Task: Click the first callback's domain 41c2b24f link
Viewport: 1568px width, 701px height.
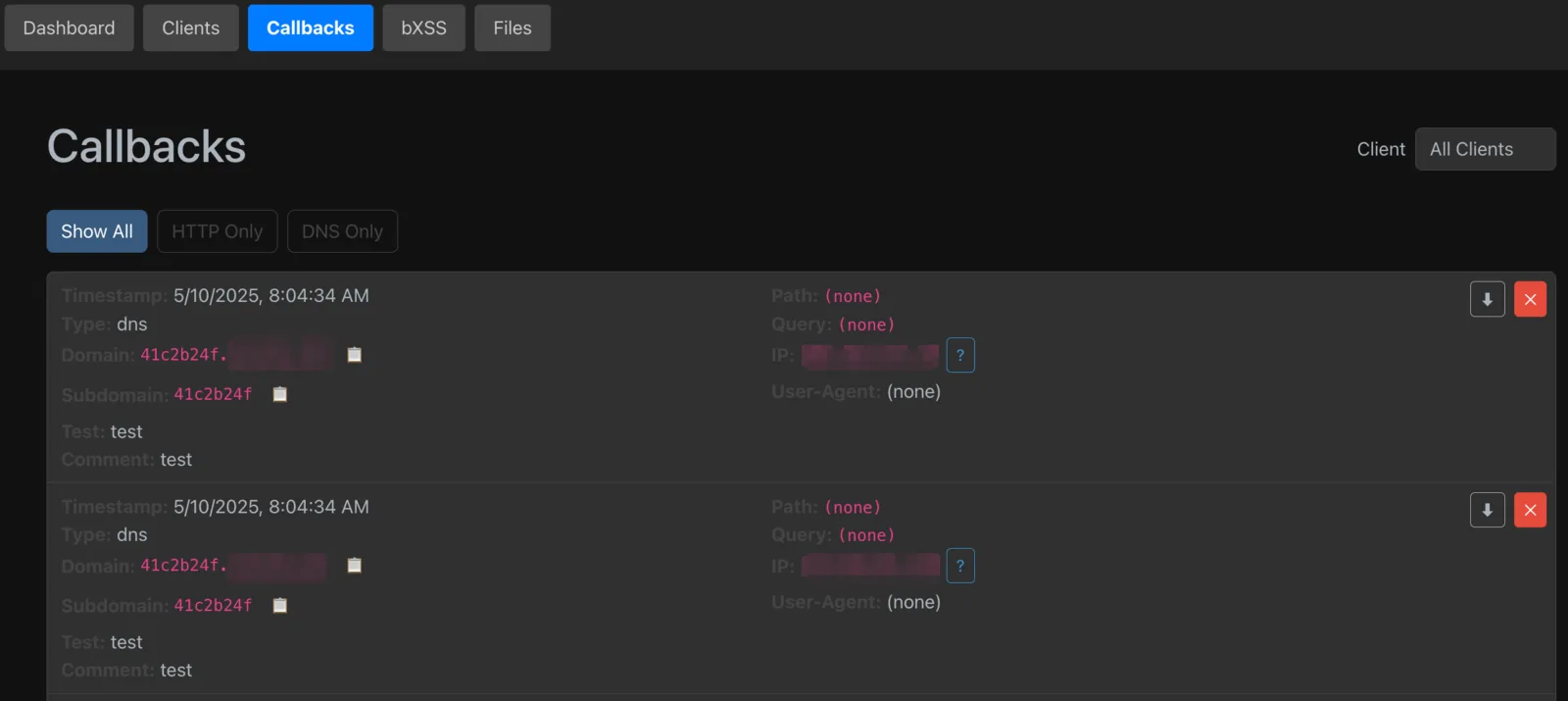Action: click(236, 355)
